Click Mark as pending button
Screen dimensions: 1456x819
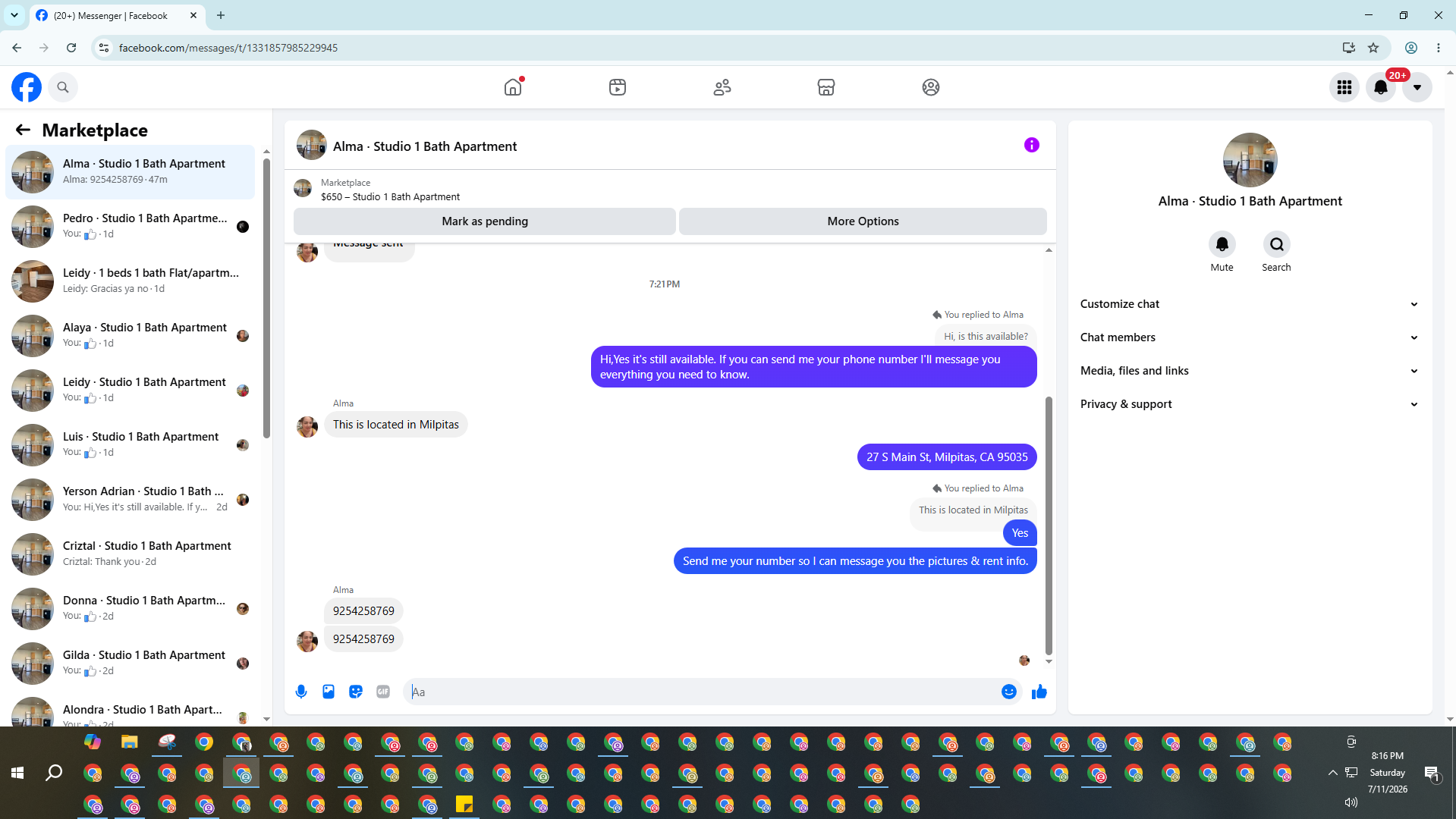pyautogui.click(x=485, y=221)
